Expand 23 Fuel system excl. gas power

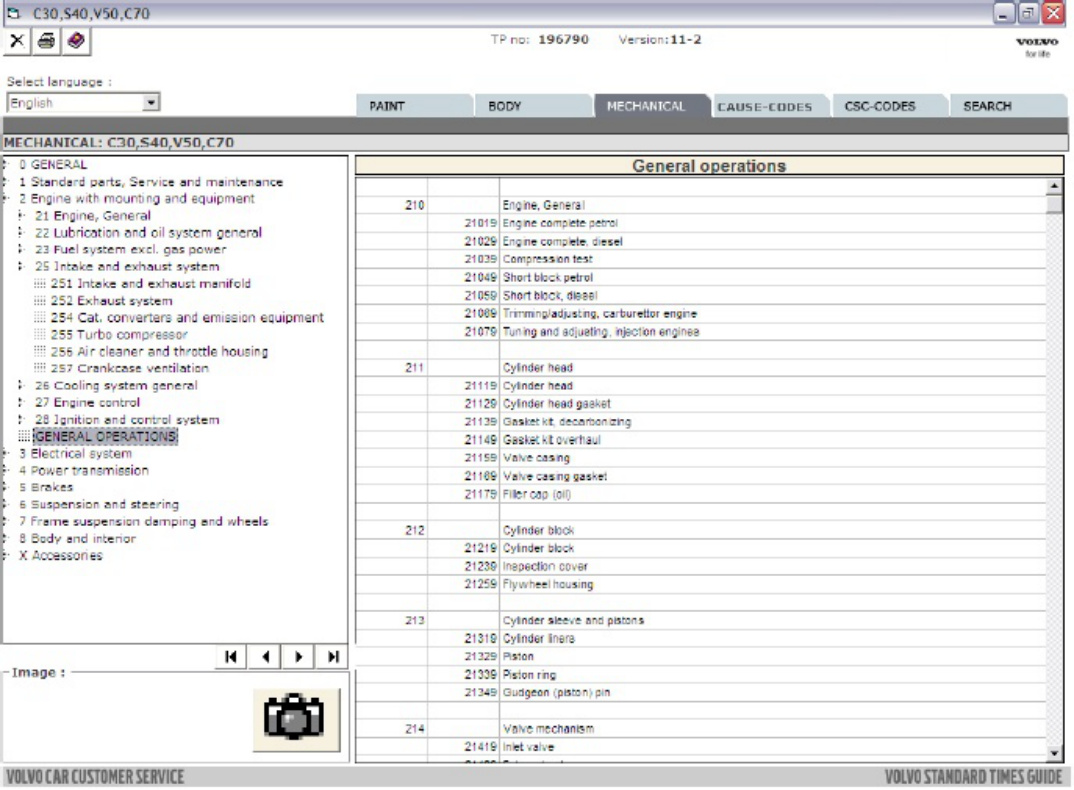click(22, 249)
